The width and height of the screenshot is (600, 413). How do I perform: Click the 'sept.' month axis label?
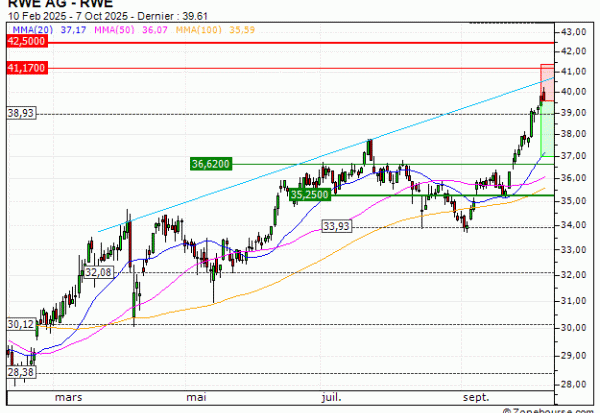point(477,396)
